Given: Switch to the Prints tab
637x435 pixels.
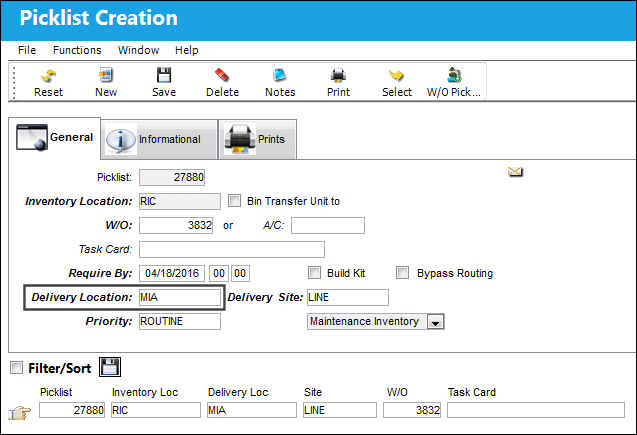Looking at the screenshot, I should tap(258, 139).
